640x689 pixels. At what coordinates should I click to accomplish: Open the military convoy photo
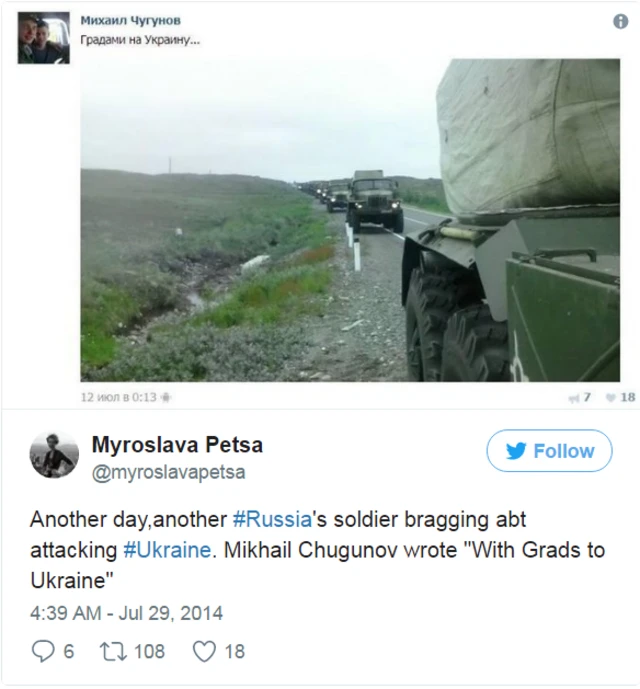350,220
